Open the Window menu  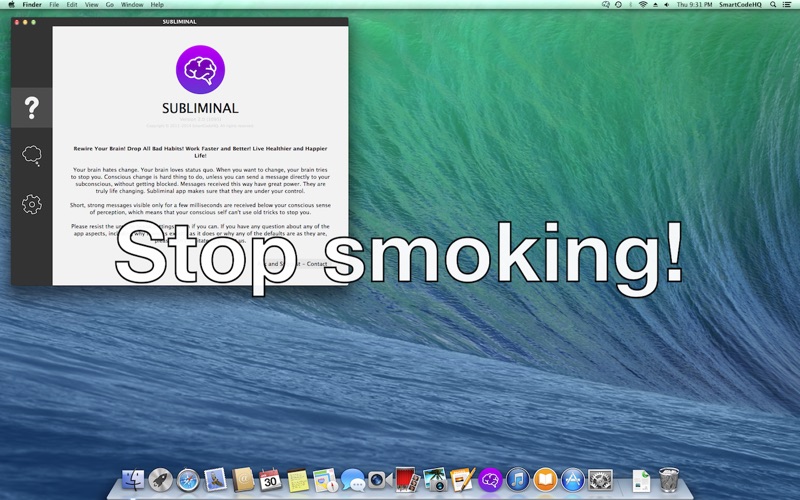pyautogui.click(x=131, y=5)
